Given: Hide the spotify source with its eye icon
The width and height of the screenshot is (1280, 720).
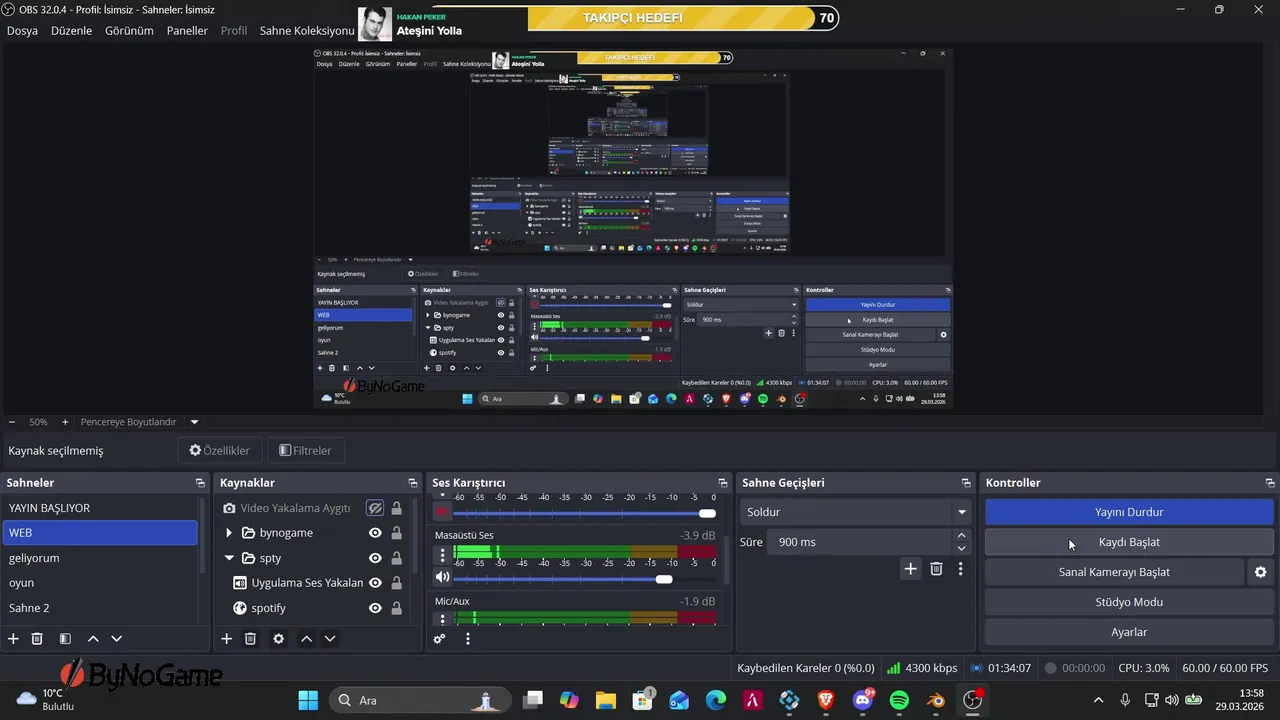Looking at the screenshot, I should pos(375,608).
